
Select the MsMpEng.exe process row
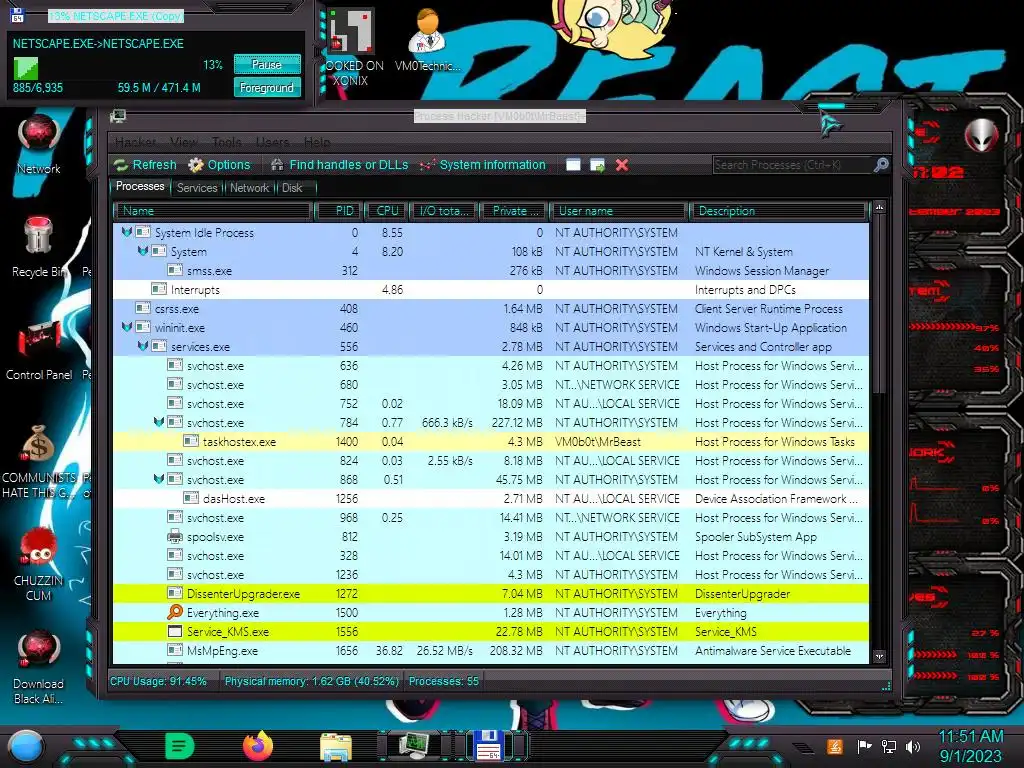tap(490, 650)
